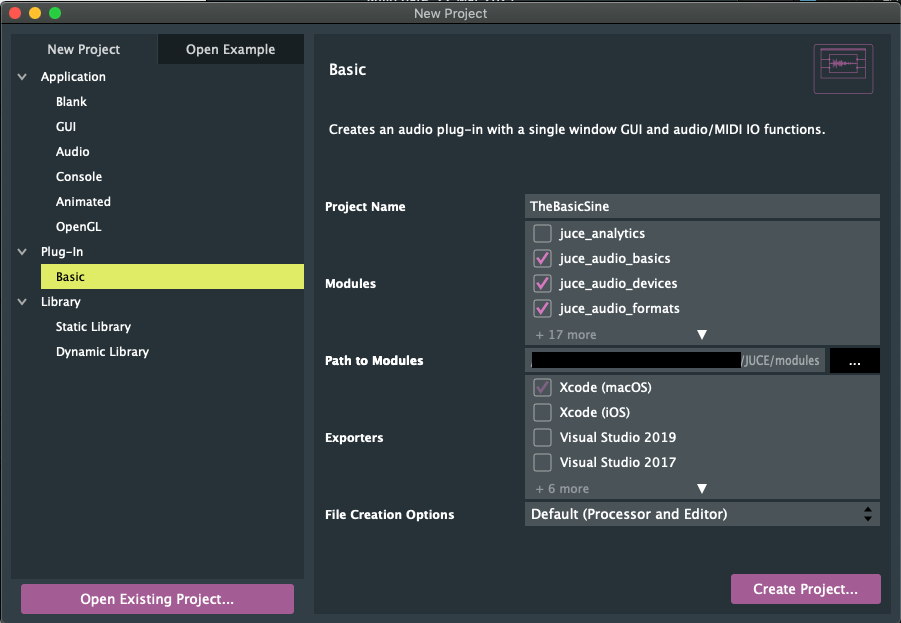Collapse the Plug-In tree chevron
This screenshot has height=623, width=901.
[22, 252]
